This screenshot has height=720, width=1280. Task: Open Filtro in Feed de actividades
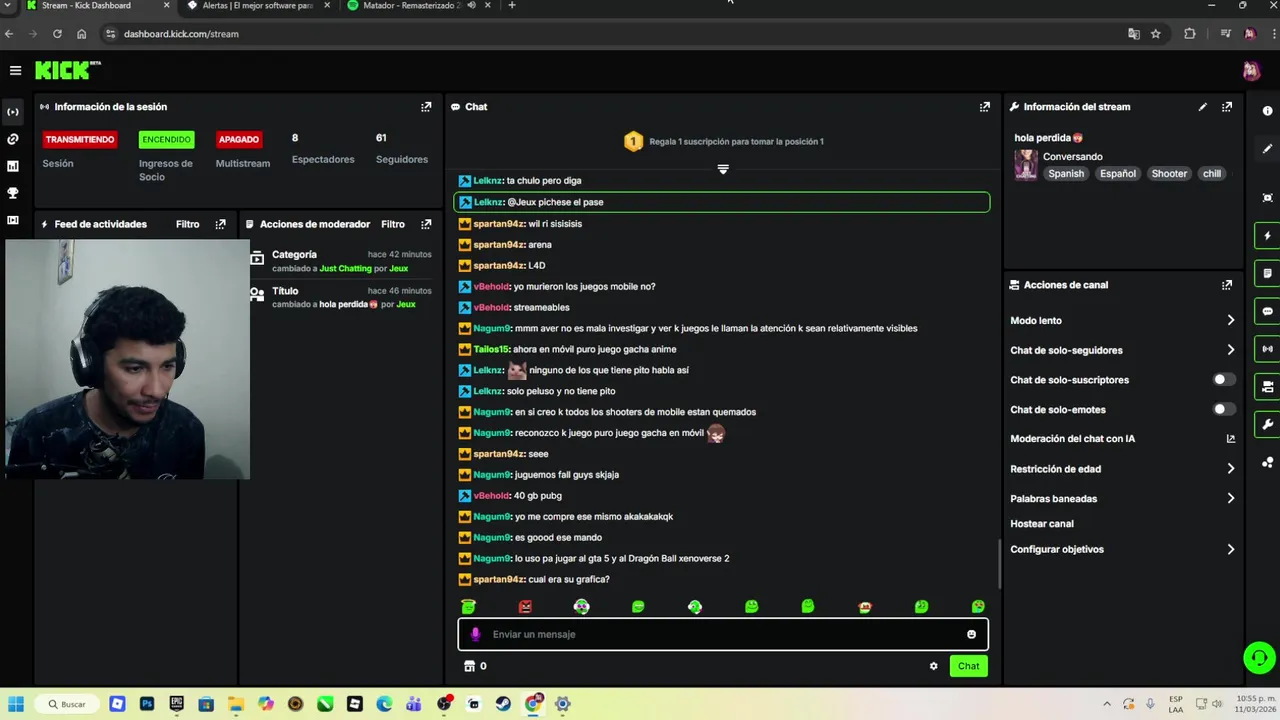tap(187, 224)
